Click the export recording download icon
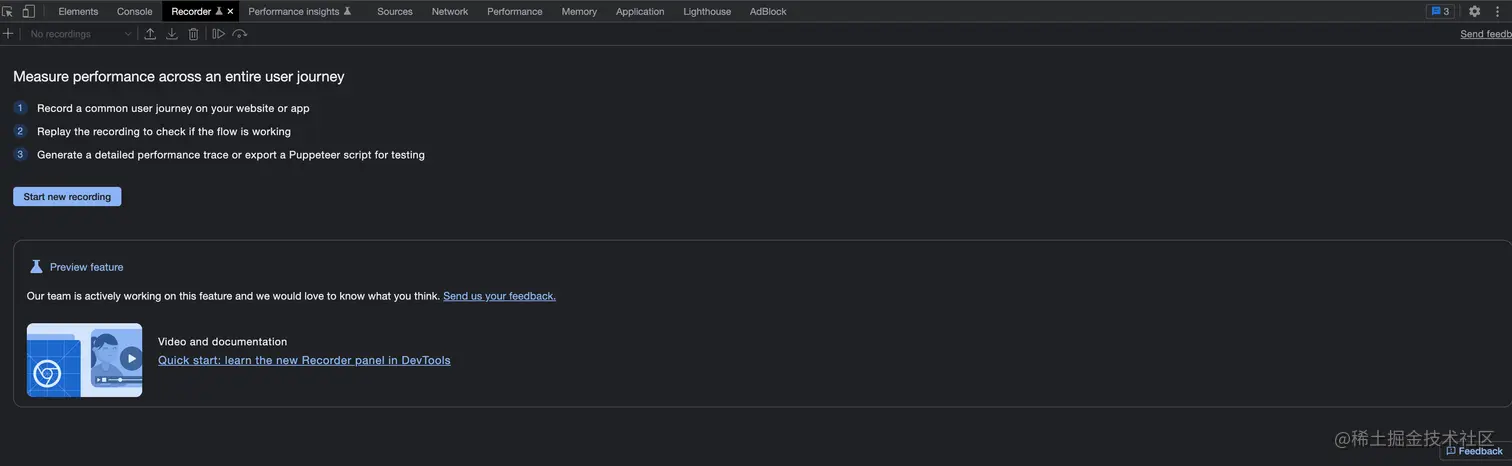The image size is (1512, 466). (172, 34)
